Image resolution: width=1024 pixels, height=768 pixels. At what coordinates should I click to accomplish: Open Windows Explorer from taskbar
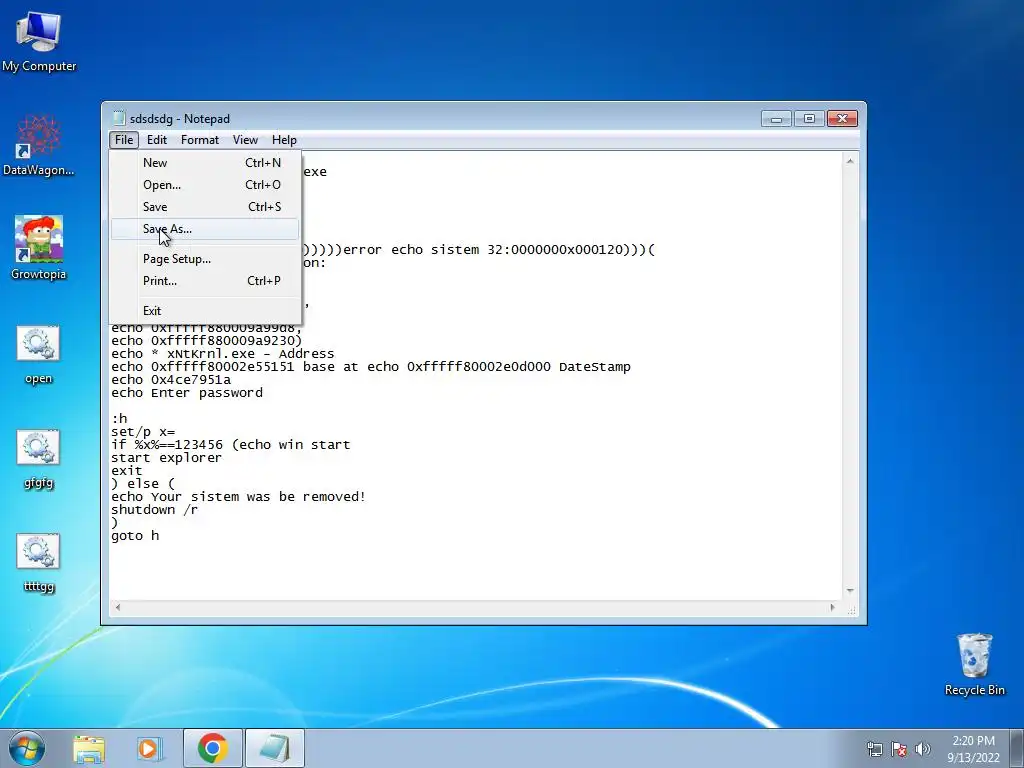click(89, 748)
